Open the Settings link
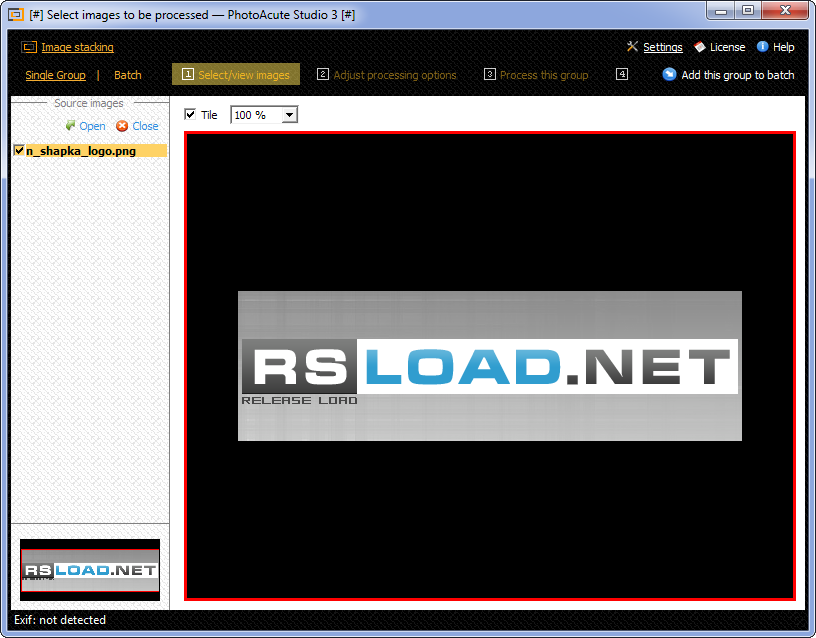Screen dimensions: 816x638 662,47
